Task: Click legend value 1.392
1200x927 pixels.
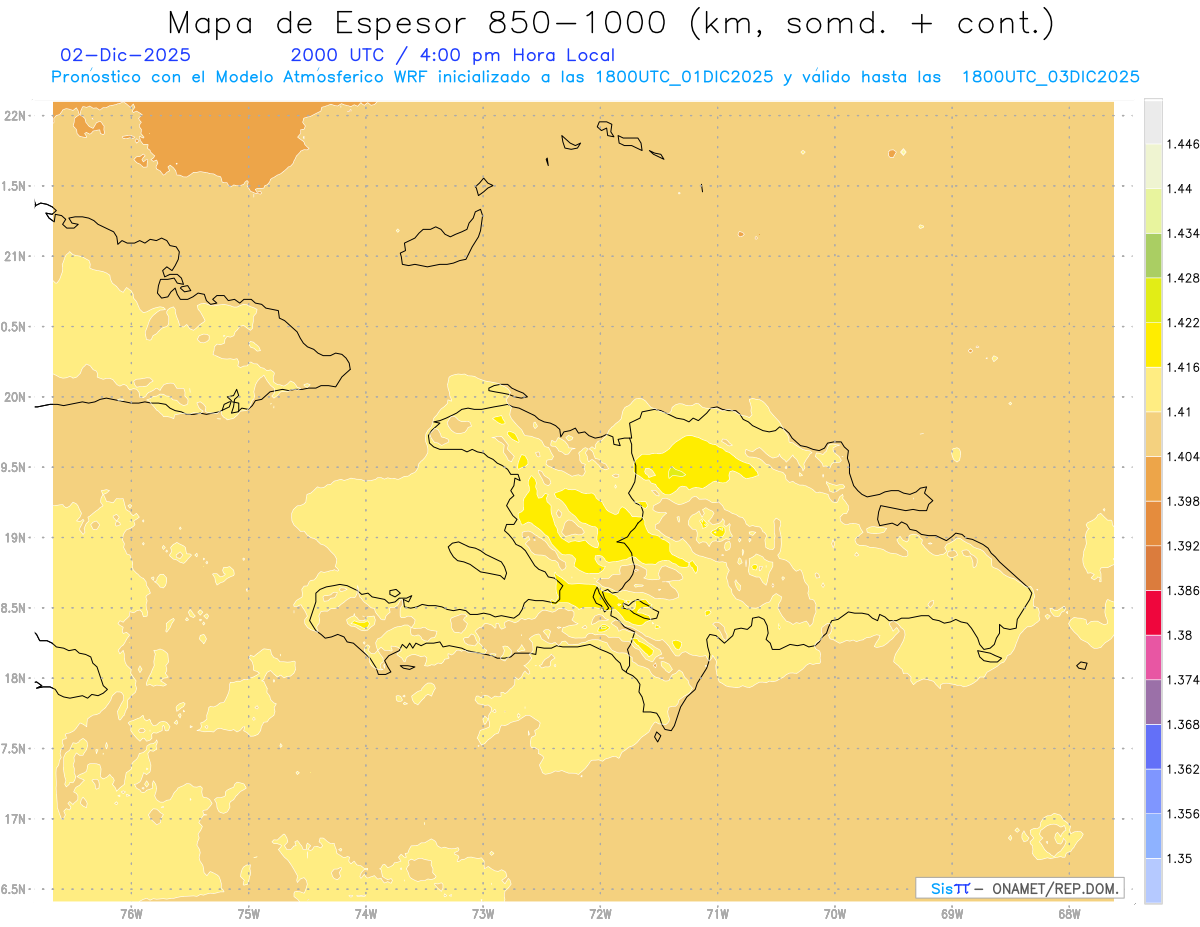Action: tap(1181, 545)
